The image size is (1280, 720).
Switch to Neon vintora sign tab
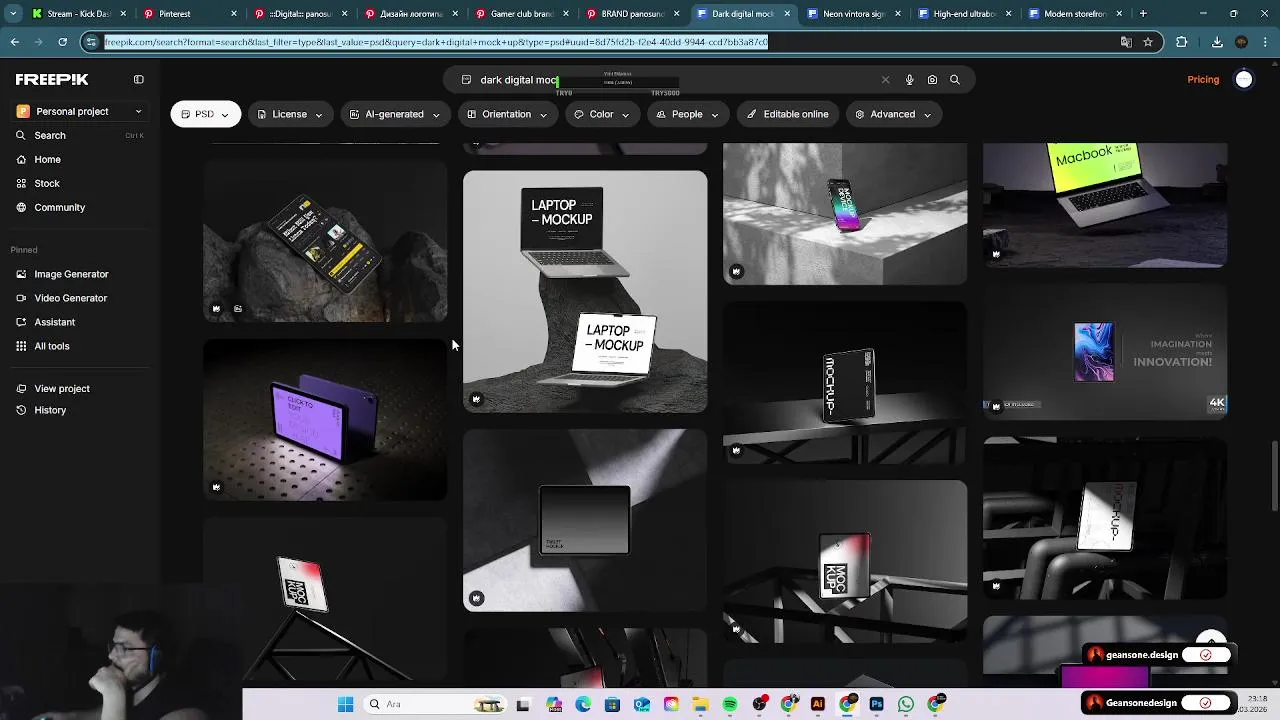pos(852,14)
